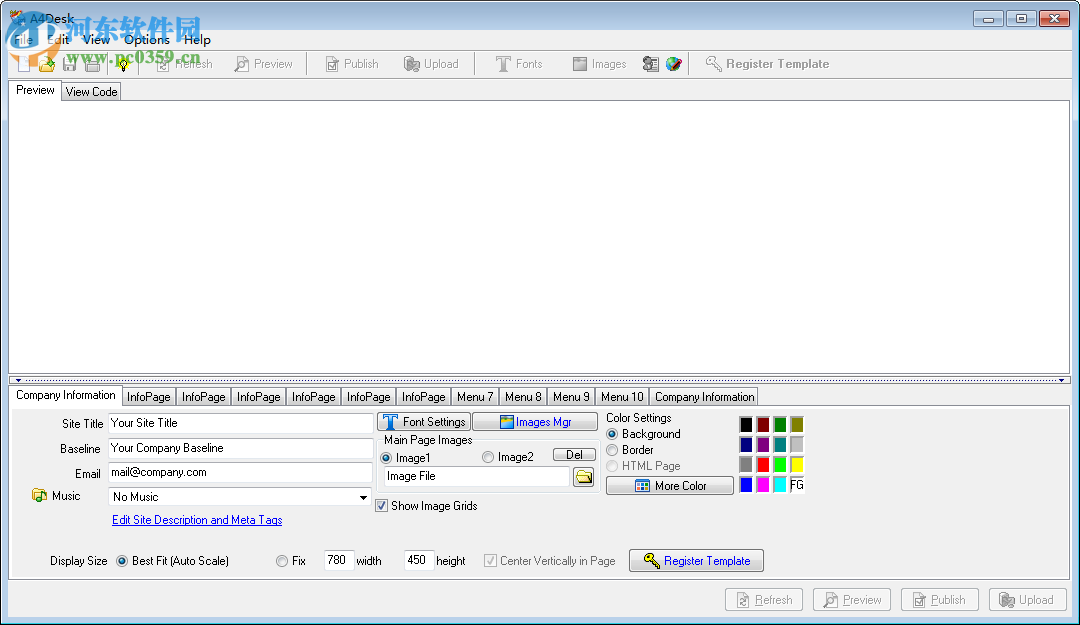1080x625 pixels.
Task: Open the Images toolbar item
Action: 599,64
